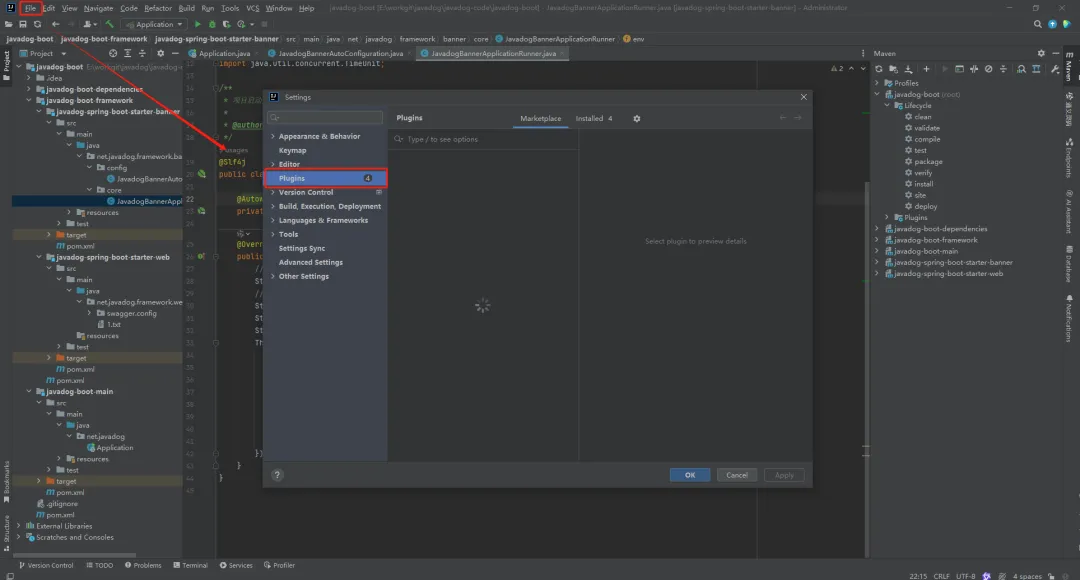1080x580 pixels.
Task: Click the Run with Coverage icon
Action: 227,24
